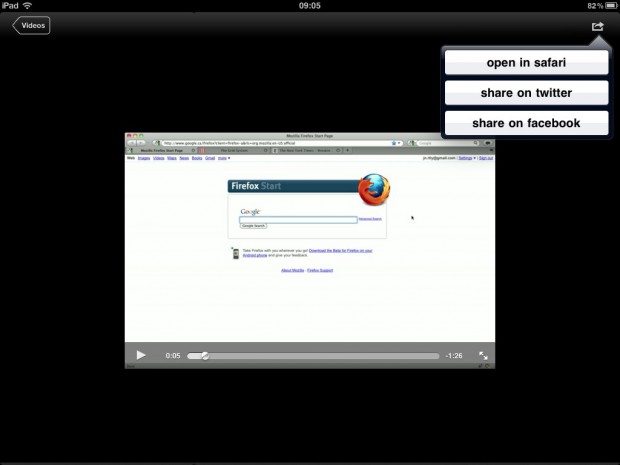
Task: Choose open in safari
Action: coord(526,62)
